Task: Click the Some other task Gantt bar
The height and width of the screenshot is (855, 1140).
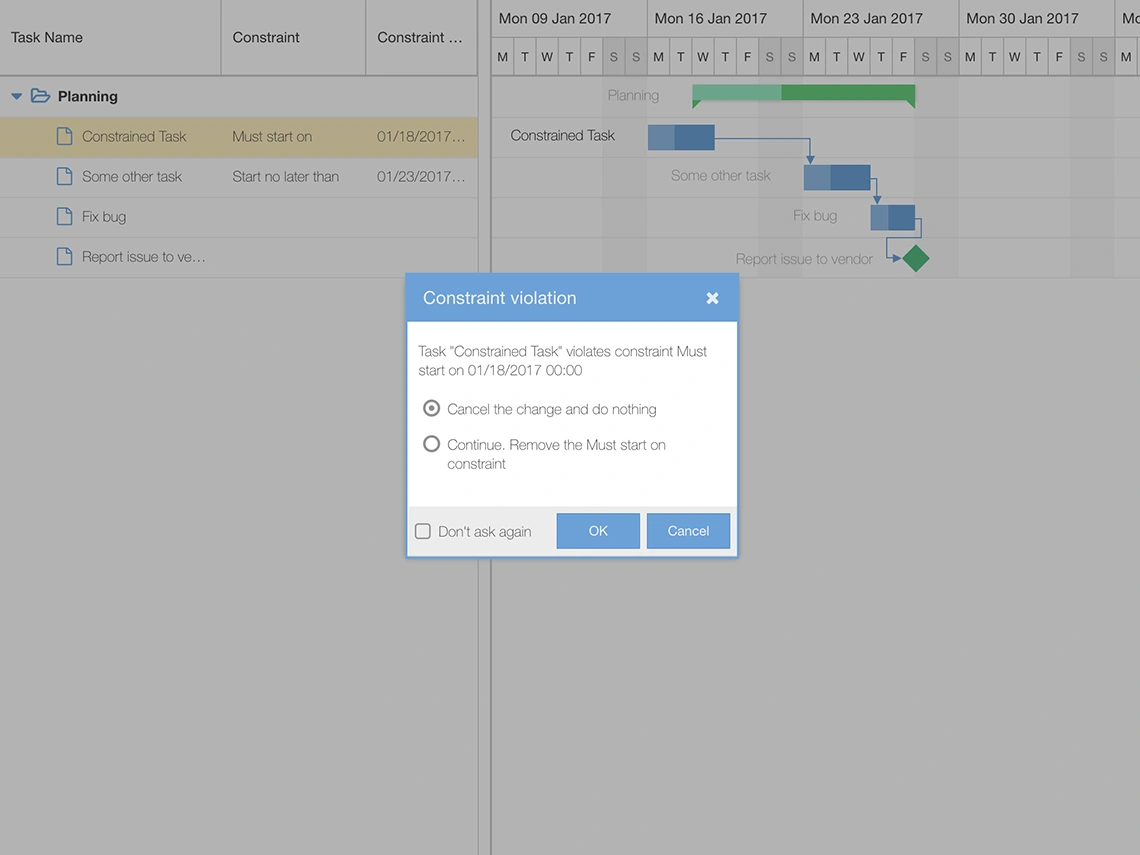Action: pos(837,177)
